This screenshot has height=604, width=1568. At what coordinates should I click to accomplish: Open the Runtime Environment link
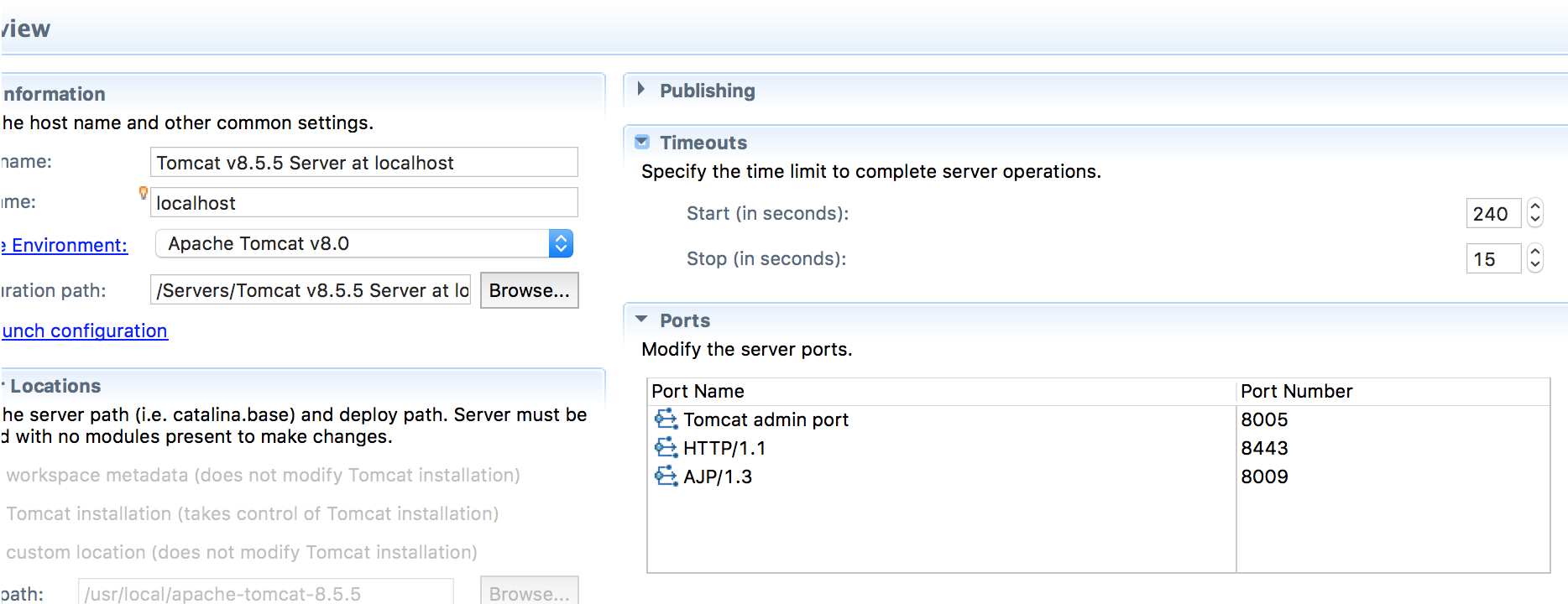tap(65, 245)
